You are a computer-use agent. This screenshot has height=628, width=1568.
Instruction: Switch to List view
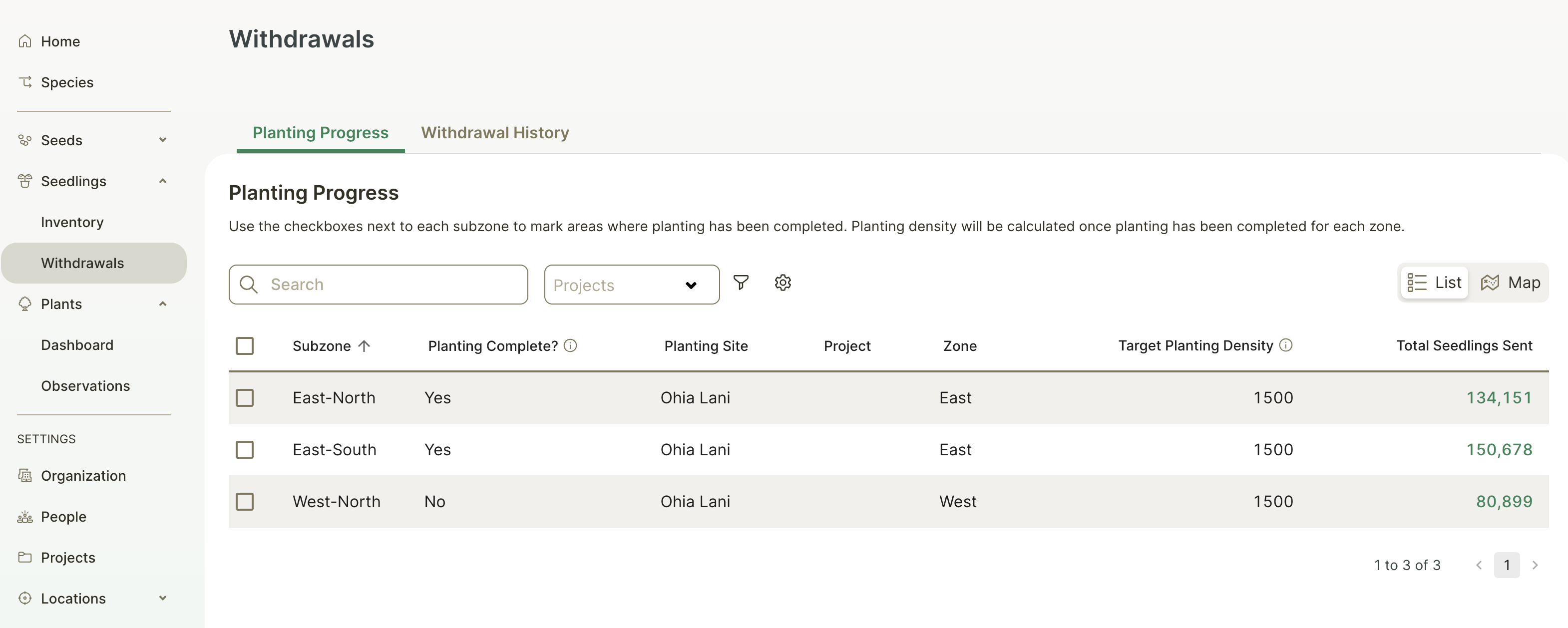coord(1434,283)
